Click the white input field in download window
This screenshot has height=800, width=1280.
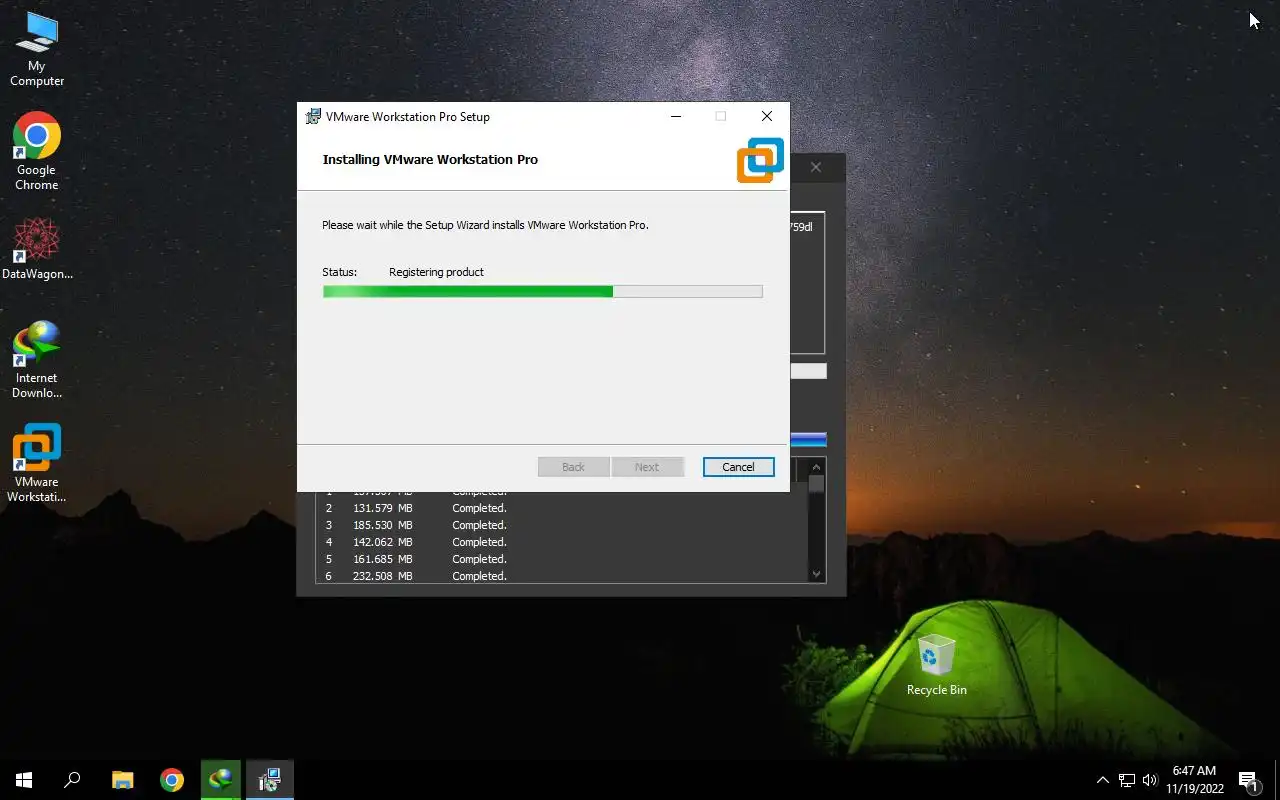(x=808, y=371)
